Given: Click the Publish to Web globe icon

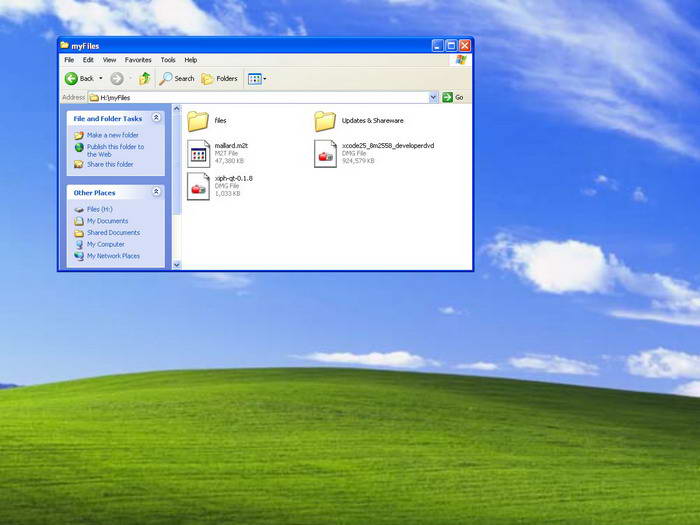Looking at the screenshot, I should click(79, 147).
